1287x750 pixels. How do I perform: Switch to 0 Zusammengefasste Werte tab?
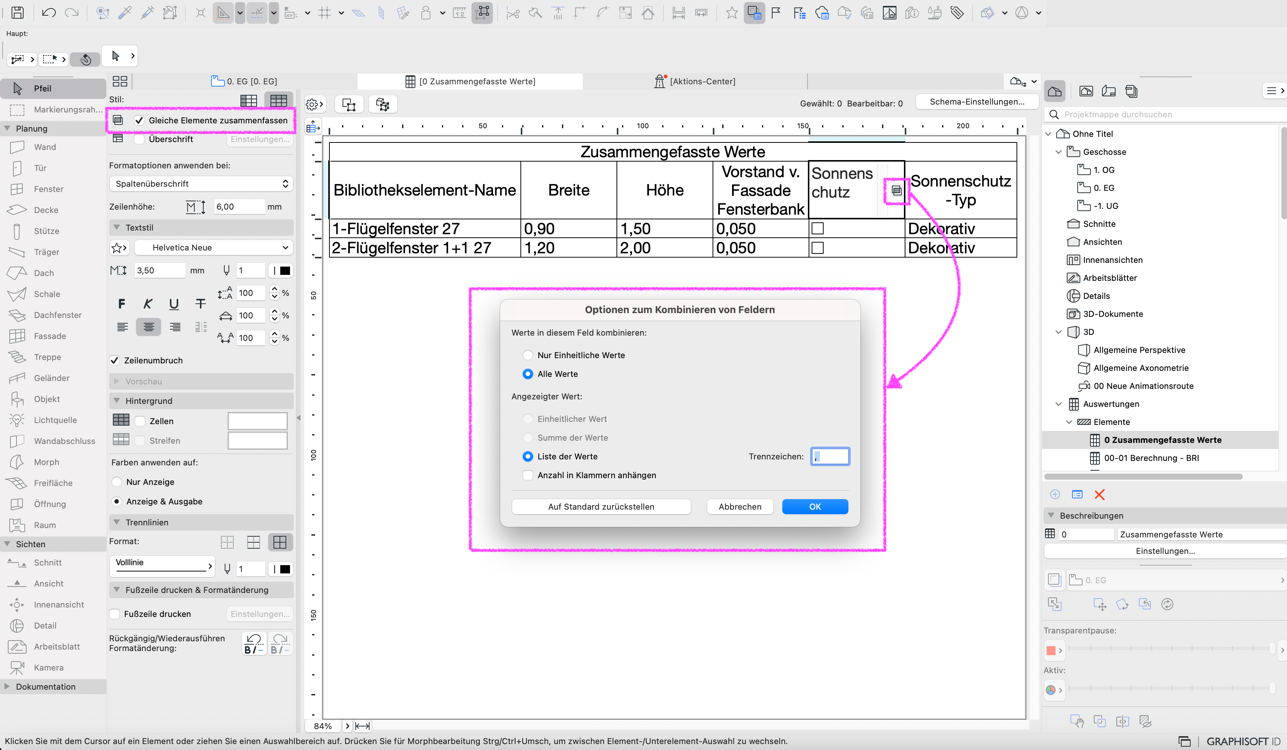470,81
